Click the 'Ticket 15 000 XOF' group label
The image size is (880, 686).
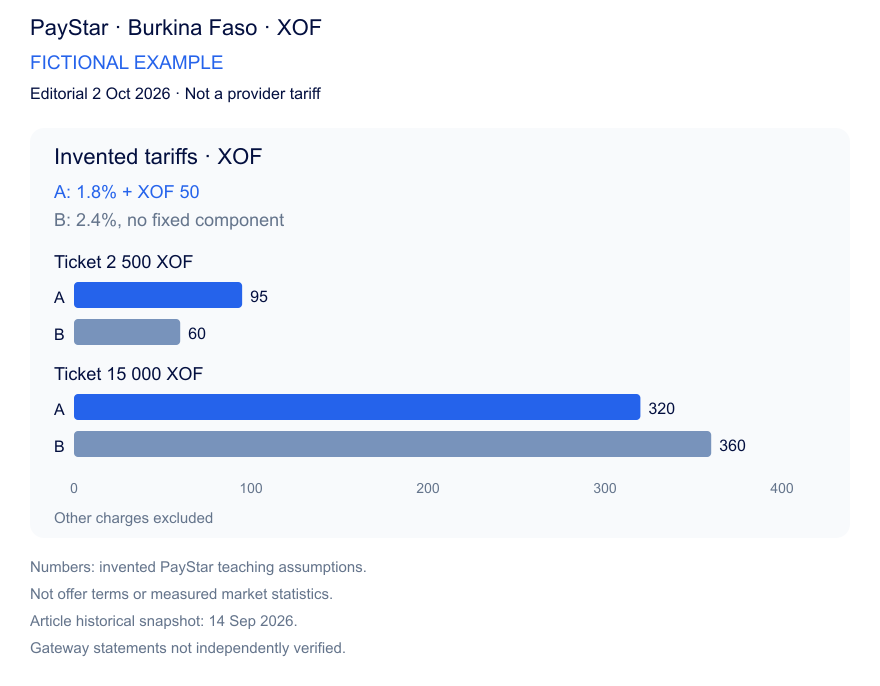[129, 374]
